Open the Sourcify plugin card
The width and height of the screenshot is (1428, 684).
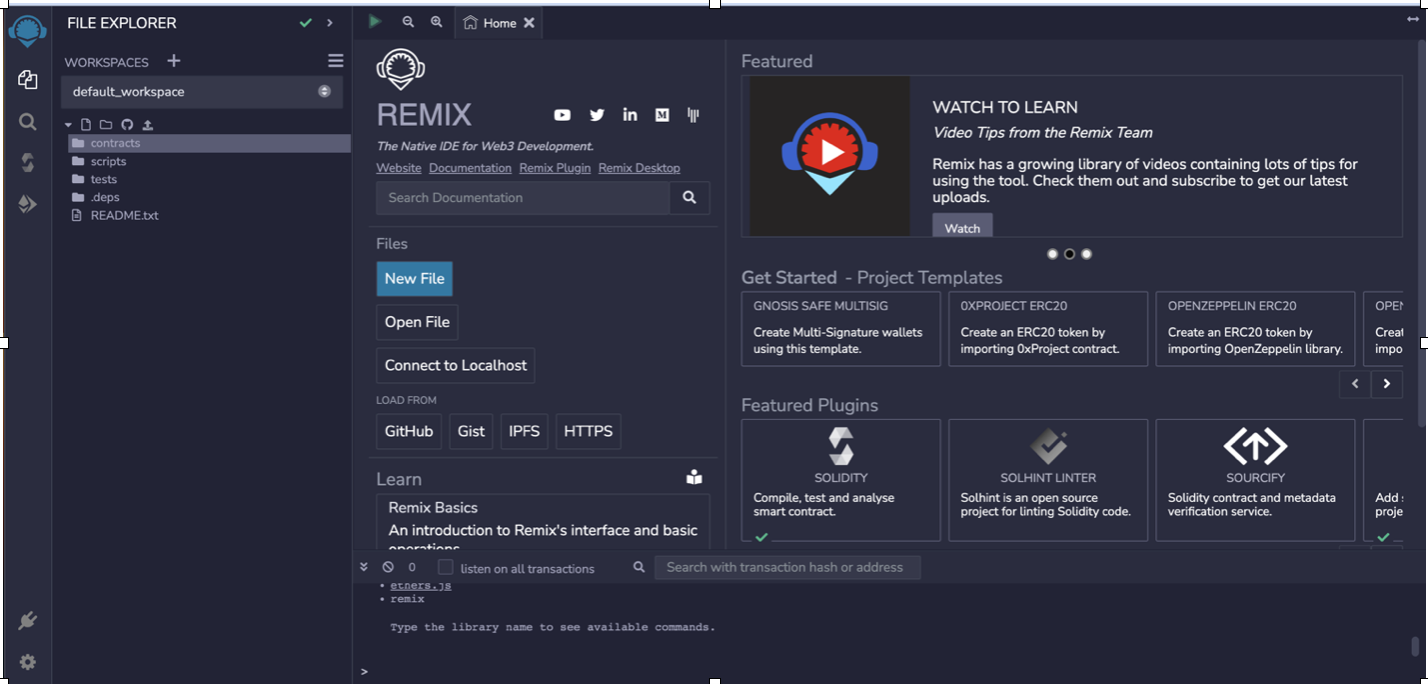[1255, 481]
